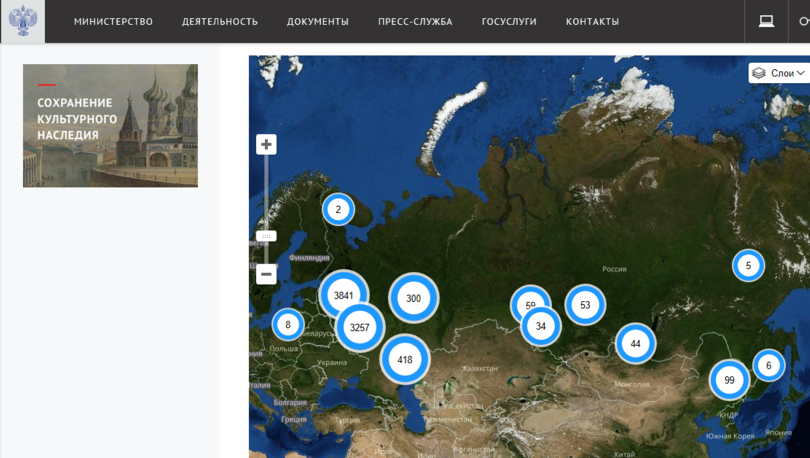Open the Сохранение культурного наследия banner
810x458 pixels.
pyautogui.click(x=110, y=125)
